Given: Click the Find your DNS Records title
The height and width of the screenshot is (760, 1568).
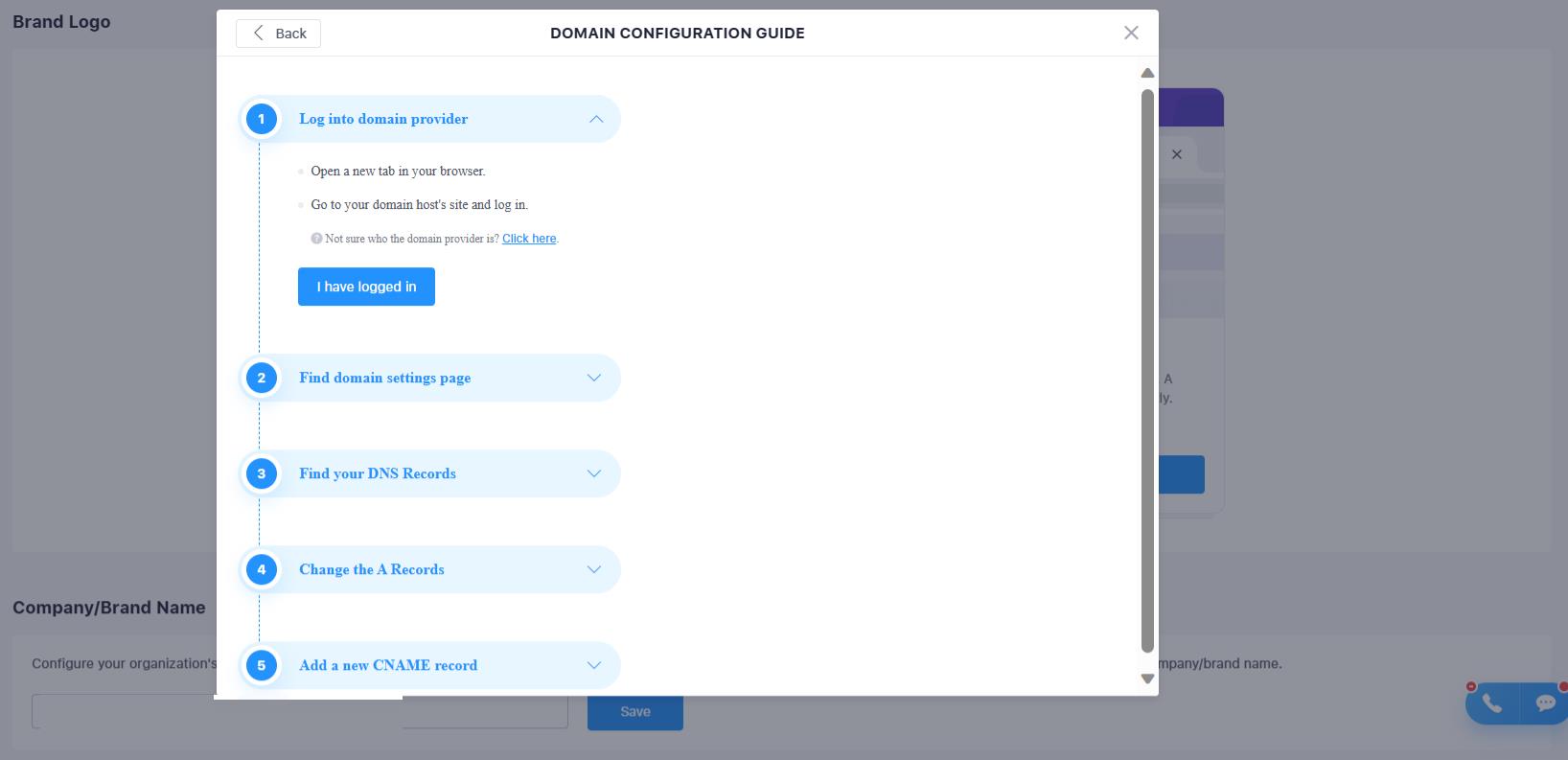Looking at the screenshot, I should tap(378, 473).
